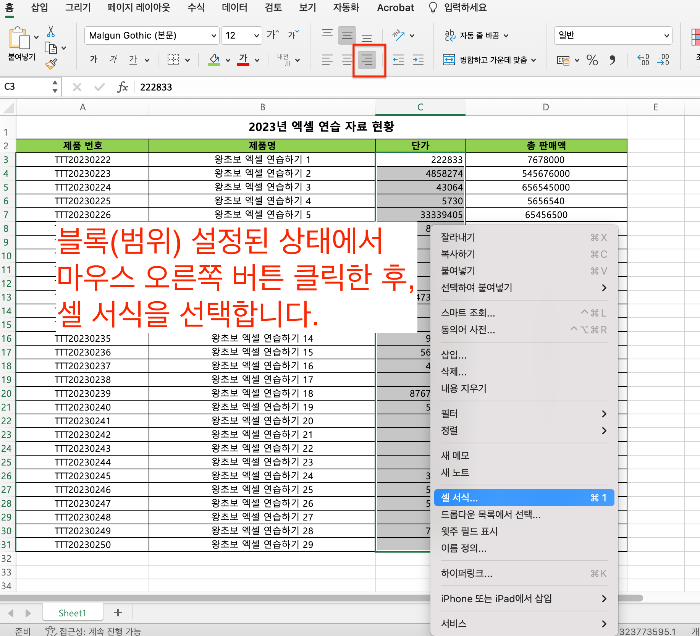Select 새 메모 in the context menu
The image size is (700, 636).
coord(524,456)
